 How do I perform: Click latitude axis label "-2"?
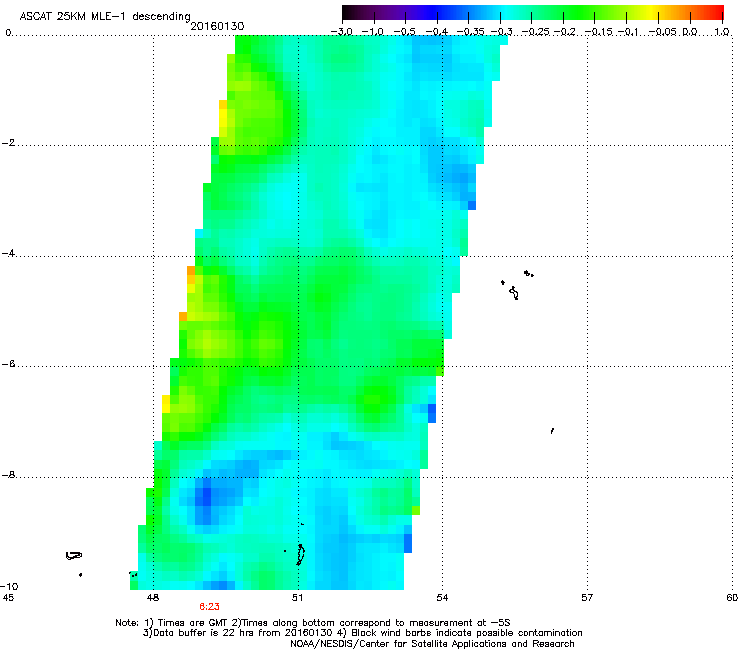click(8, 143)
